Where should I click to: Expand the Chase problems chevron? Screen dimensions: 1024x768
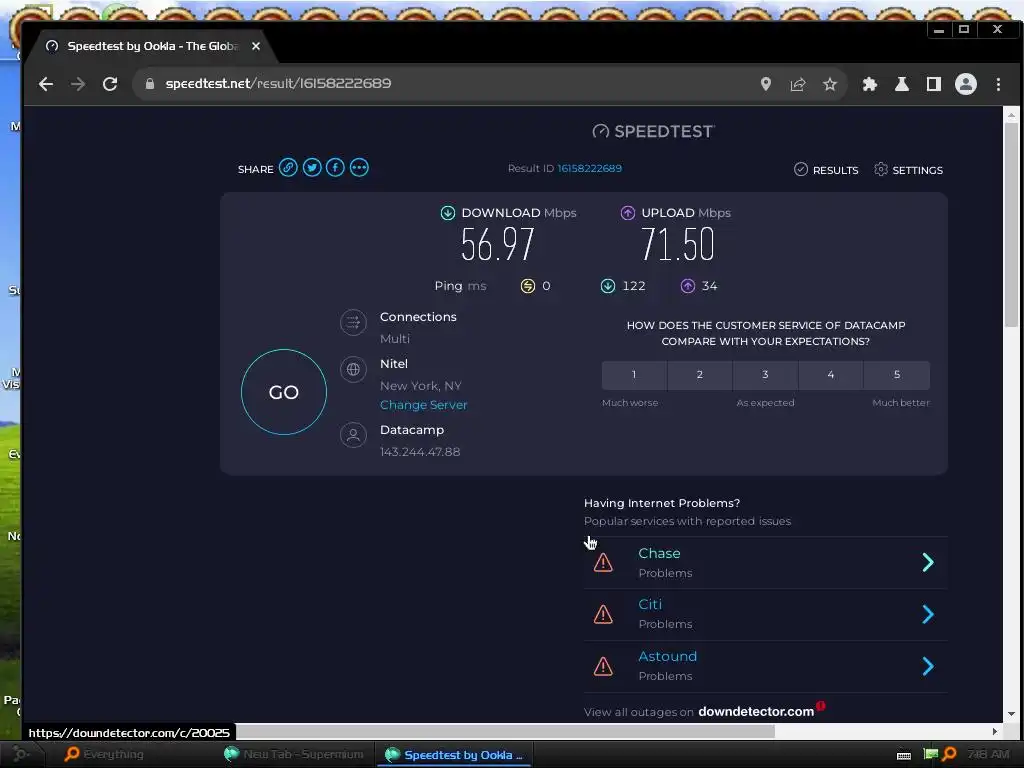tap(928, 562)
